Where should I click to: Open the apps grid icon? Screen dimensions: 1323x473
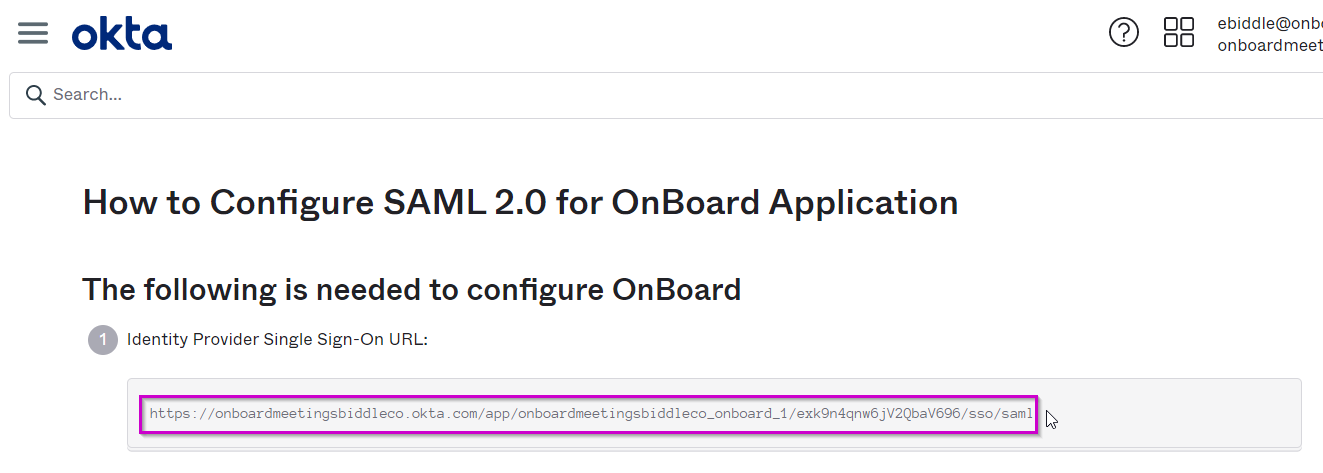click(x=1179, y=32)
